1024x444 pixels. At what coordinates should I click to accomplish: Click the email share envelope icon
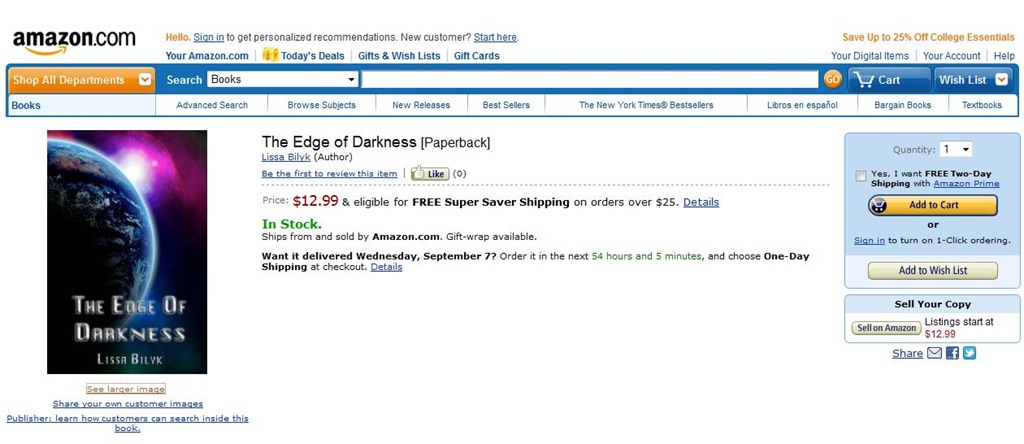[934, 353]
